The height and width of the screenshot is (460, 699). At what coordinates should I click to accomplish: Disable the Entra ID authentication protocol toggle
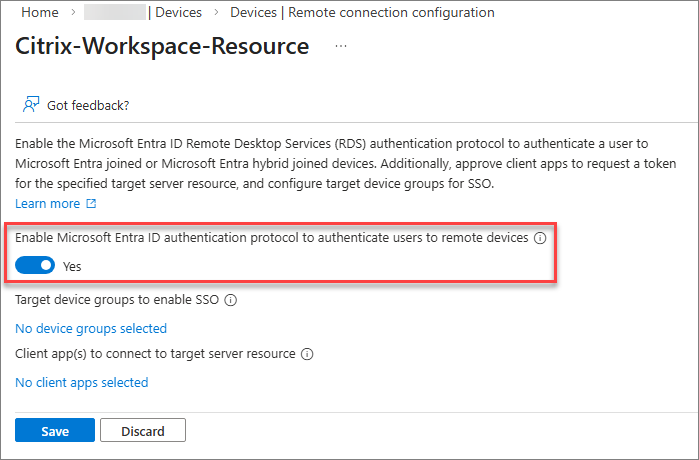click(35, 266)
